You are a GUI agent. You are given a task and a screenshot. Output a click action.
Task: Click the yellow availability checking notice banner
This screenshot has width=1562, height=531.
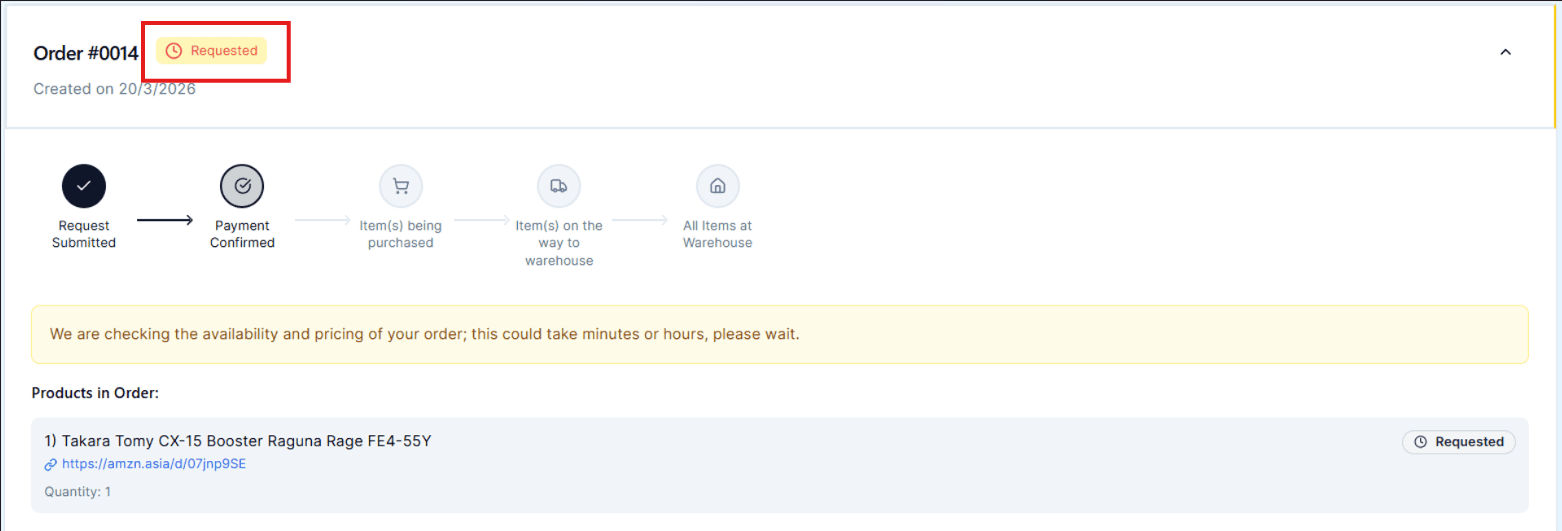click(779, 334)
